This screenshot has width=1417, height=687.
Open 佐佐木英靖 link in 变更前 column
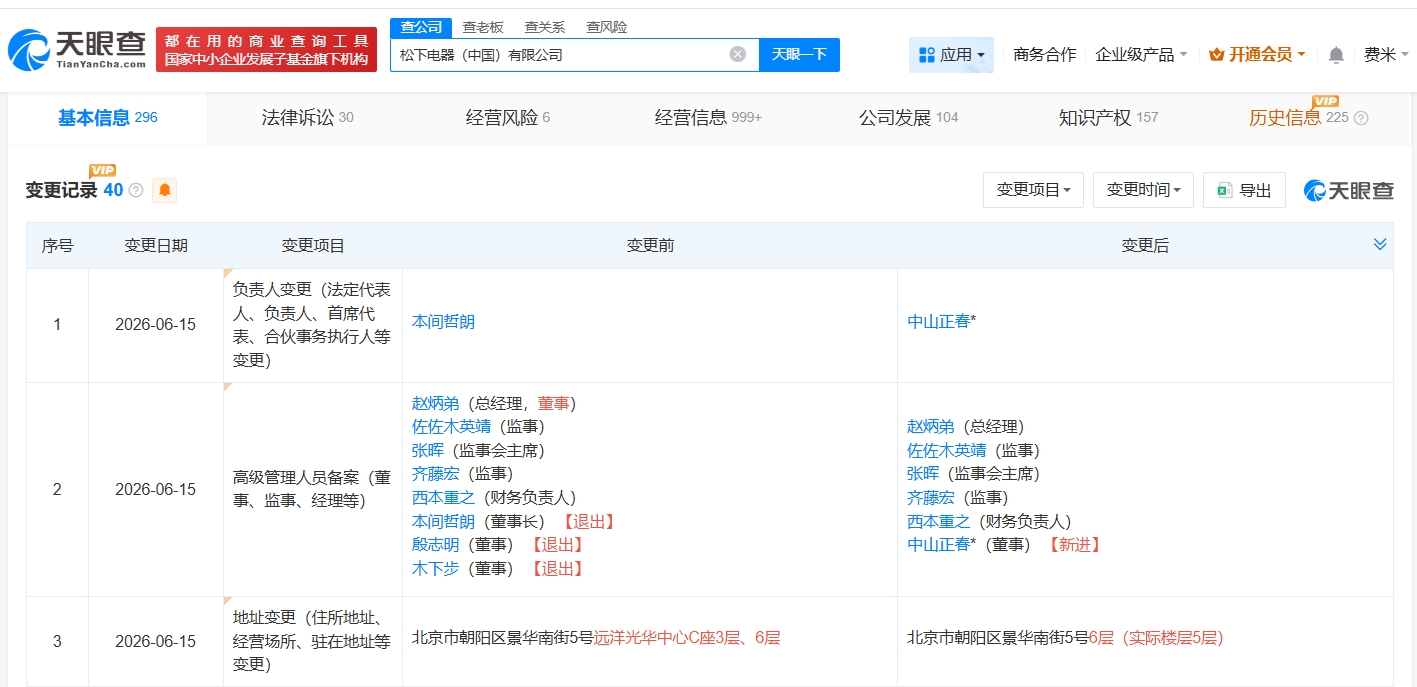pos(451,427)
